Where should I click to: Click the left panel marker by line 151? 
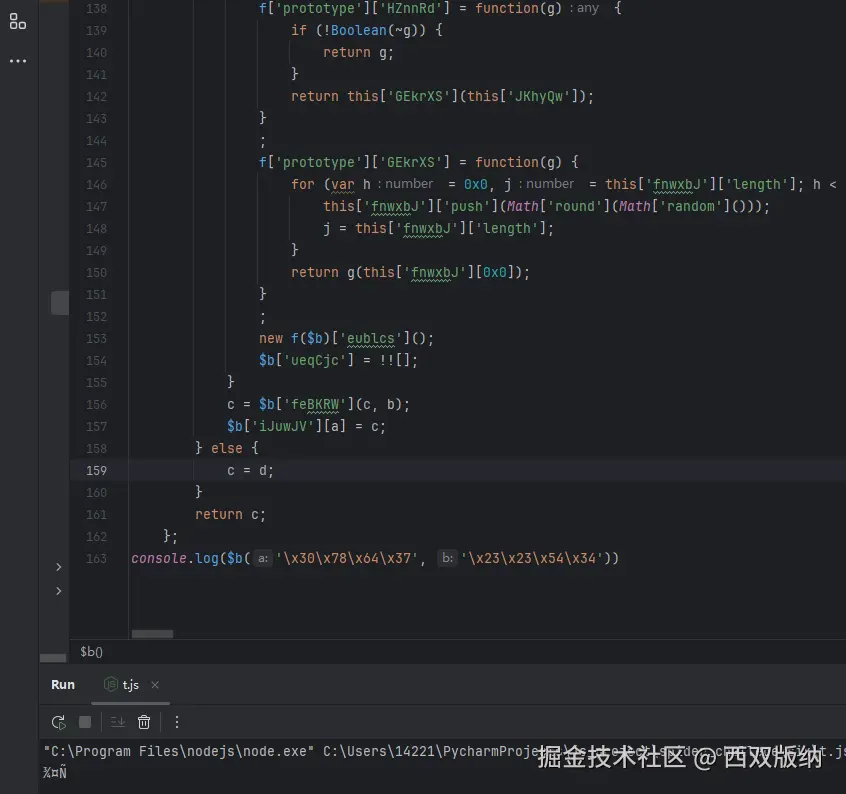(x=59, y=303)
